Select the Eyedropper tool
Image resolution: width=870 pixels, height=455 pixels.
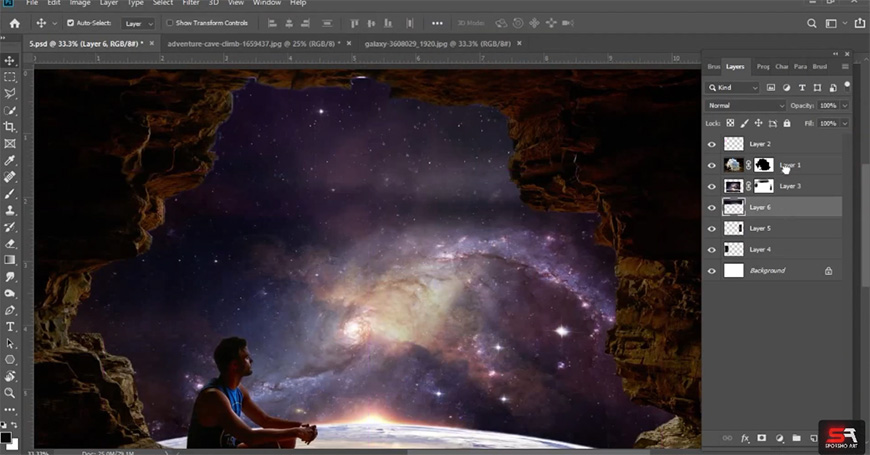click(x=9, y=160)
